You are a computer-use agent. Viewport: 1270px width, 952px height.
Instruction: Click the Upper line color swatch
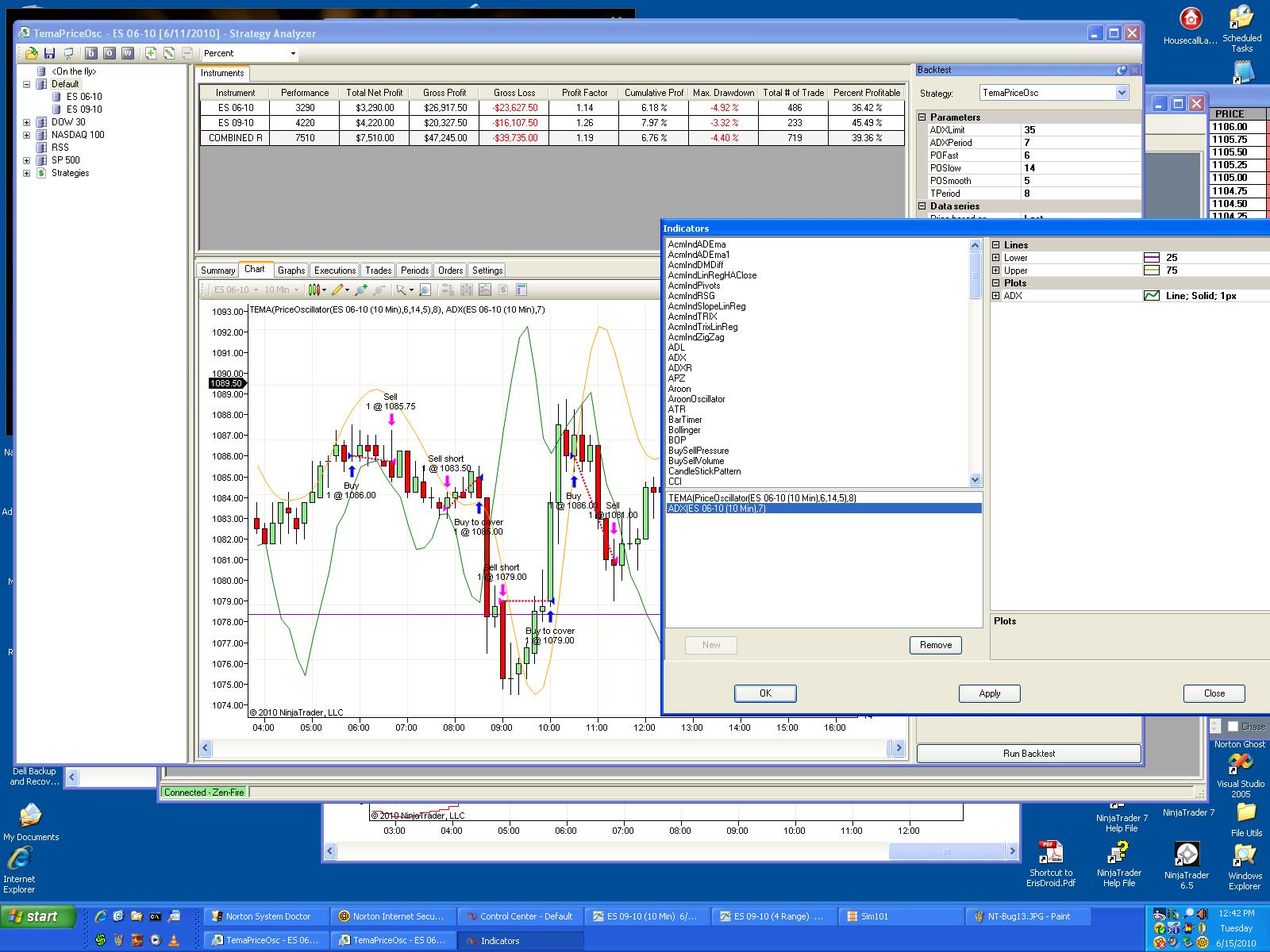(x=1151, y=271)
